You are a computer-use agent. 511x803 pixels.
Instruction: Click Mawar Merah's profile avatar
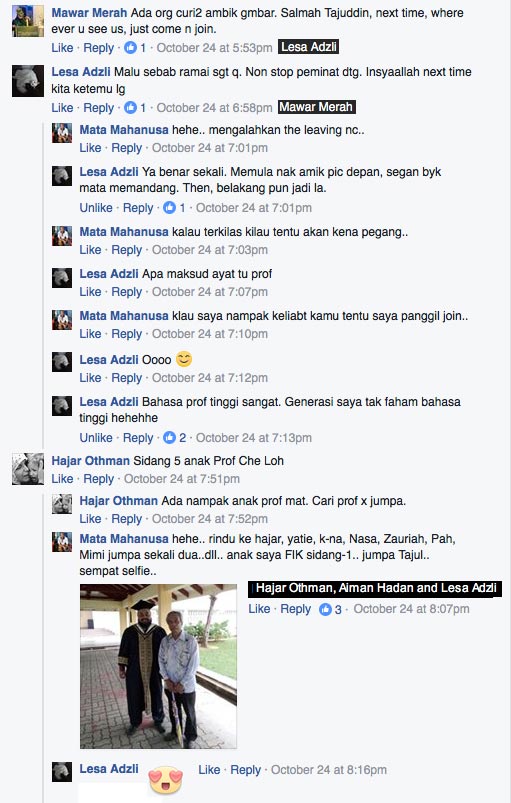[x=28, y=21]
